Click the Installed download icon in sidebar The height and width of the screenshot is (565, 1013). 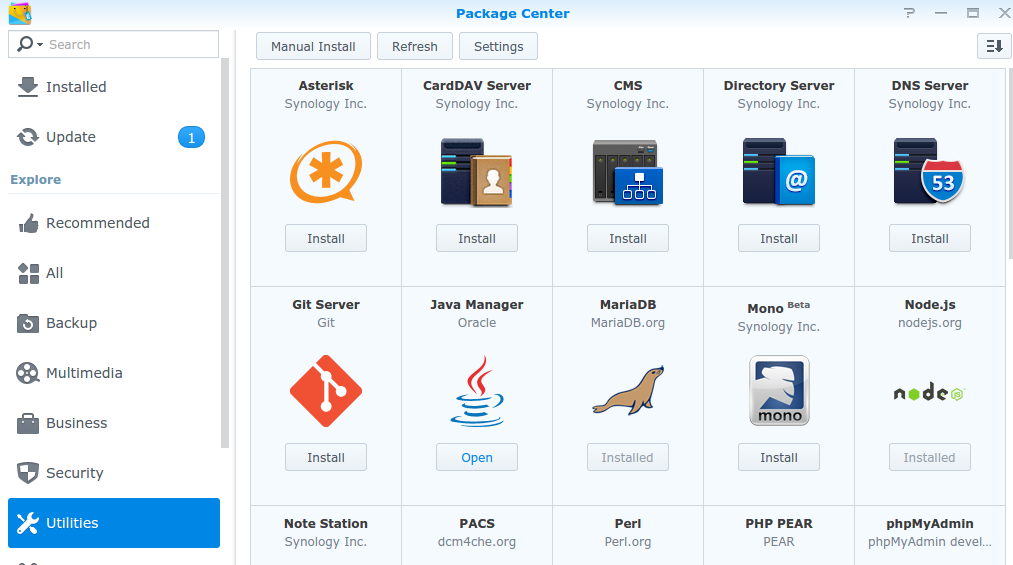click(28, 87)
